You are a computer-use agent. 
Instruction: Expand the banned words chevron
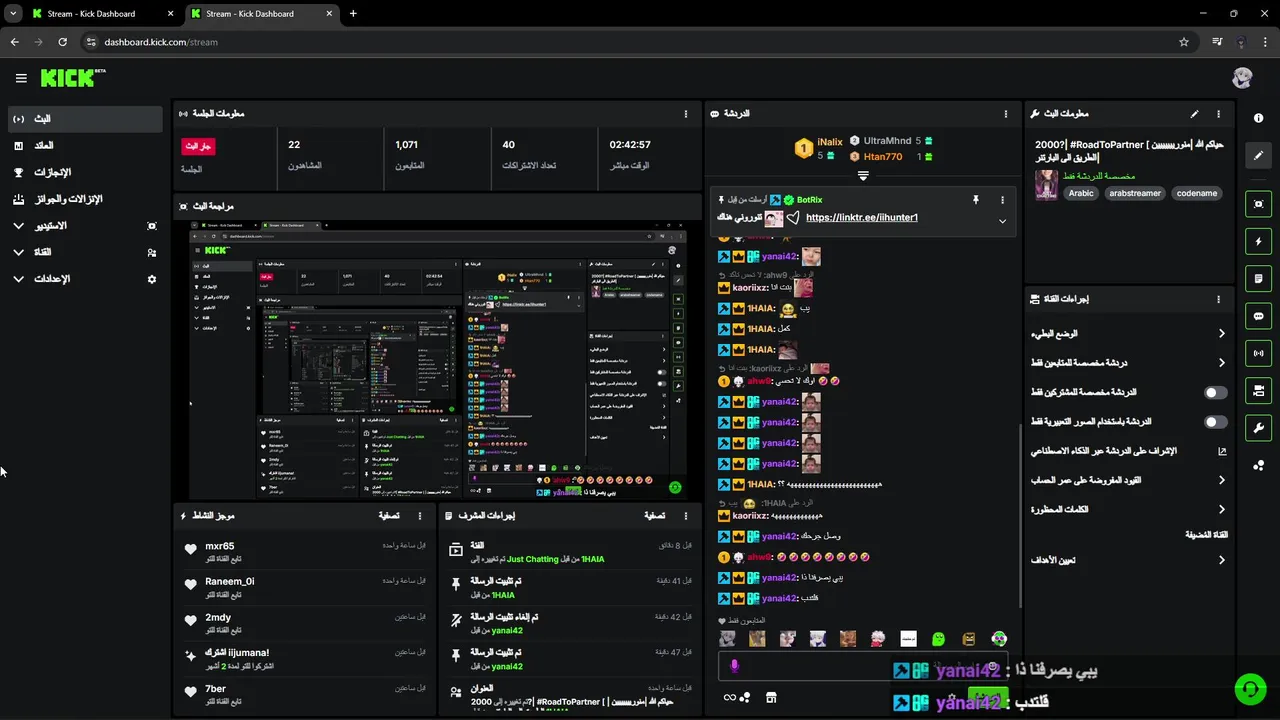(x=1221, y=510)
